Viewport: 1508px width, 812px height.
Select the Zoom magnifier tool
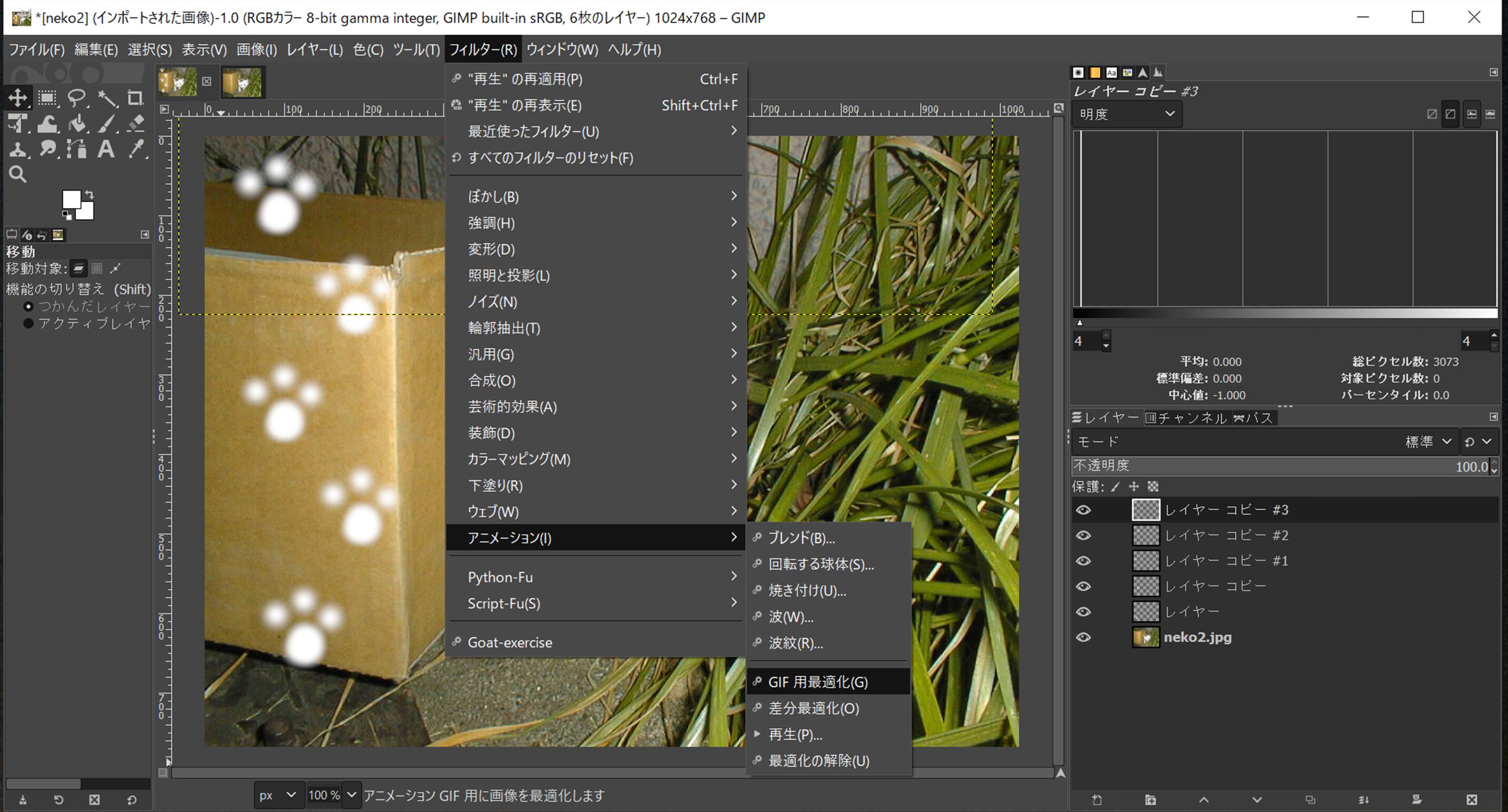click(18, 174)
